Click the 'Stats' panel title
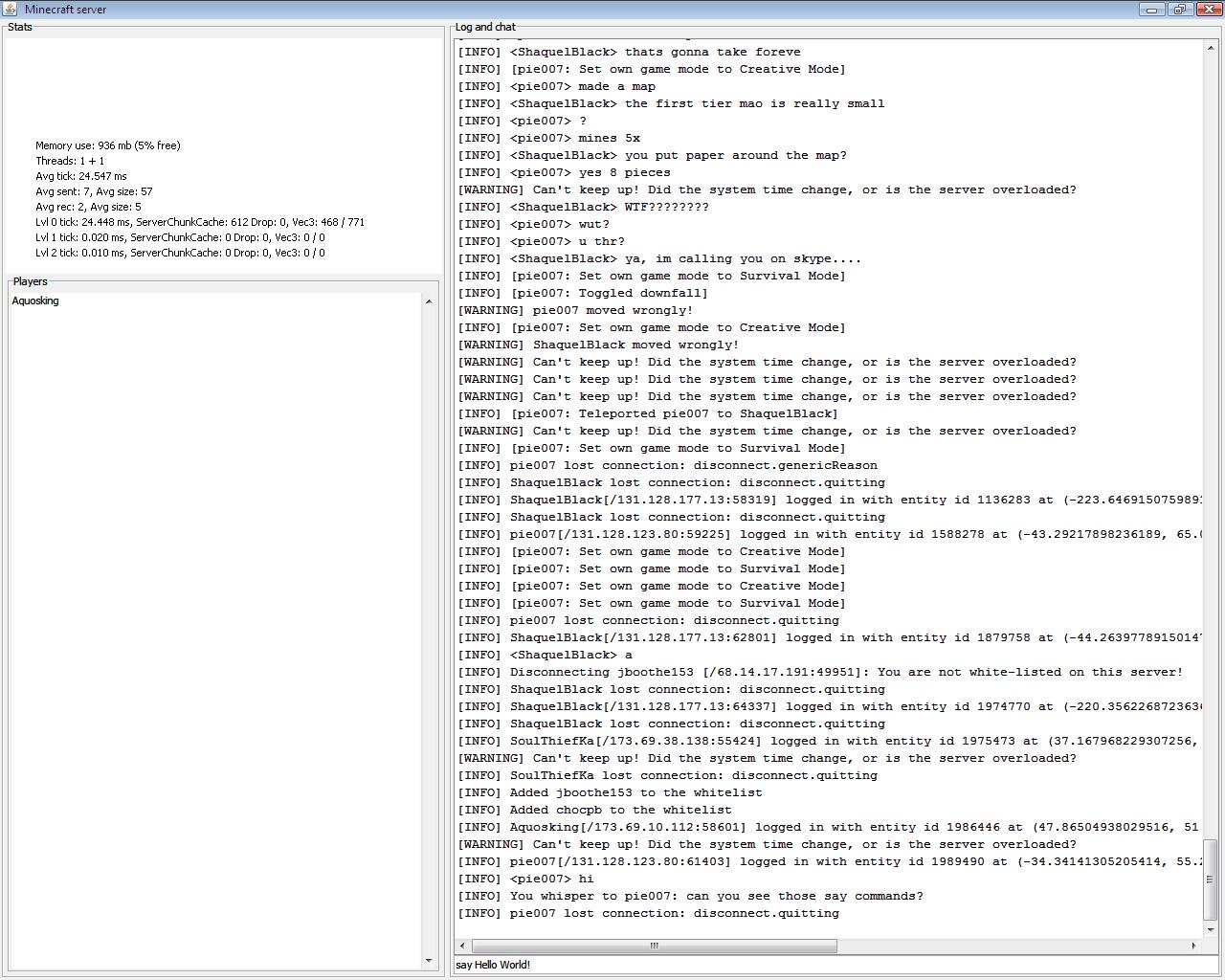The image size is (1225, 980). point(20,27)
